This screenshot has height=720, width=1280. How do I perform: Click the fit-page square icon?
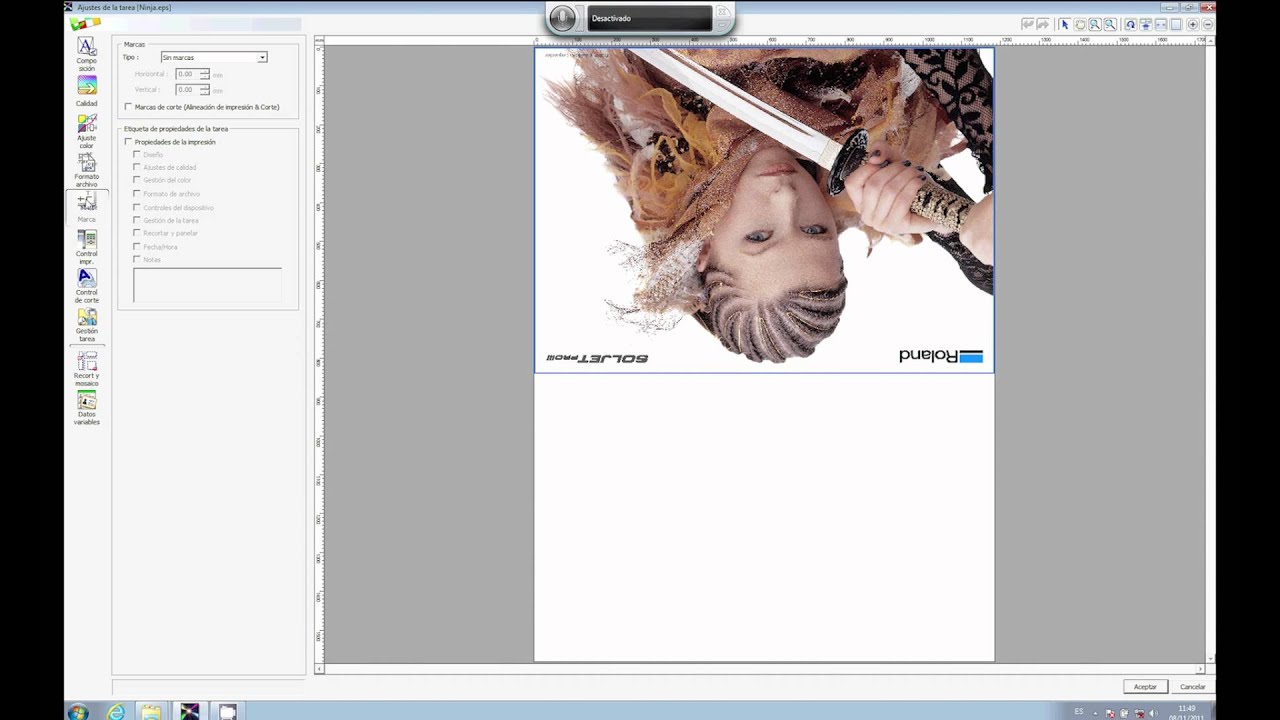click(1176, 24)
